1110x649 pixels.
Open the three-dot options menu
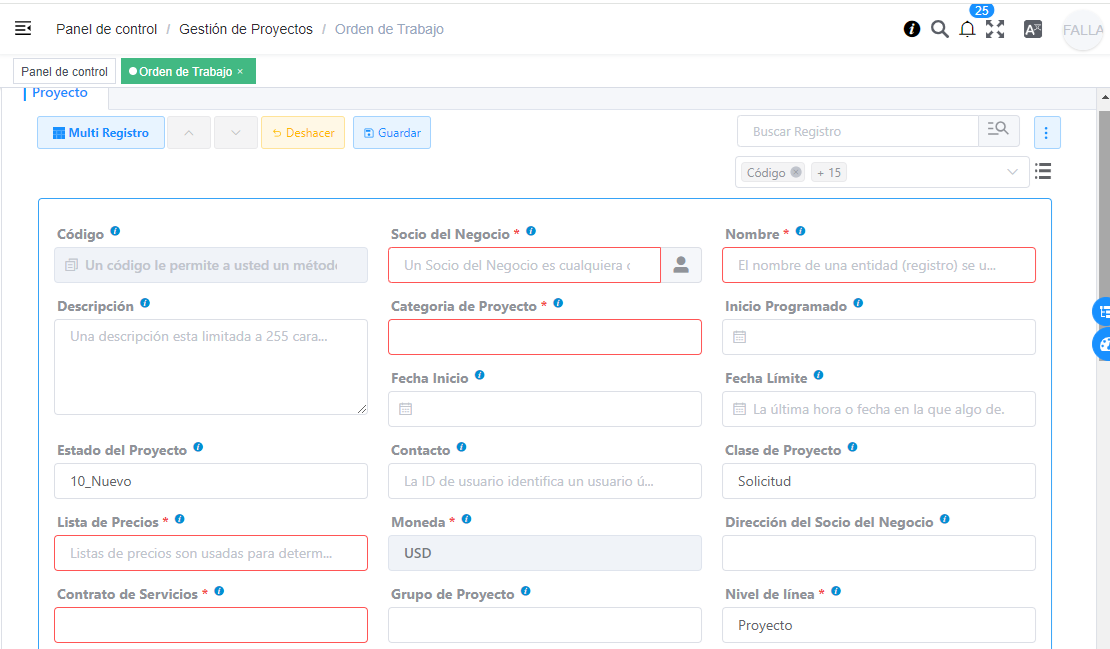point(1047,131)
